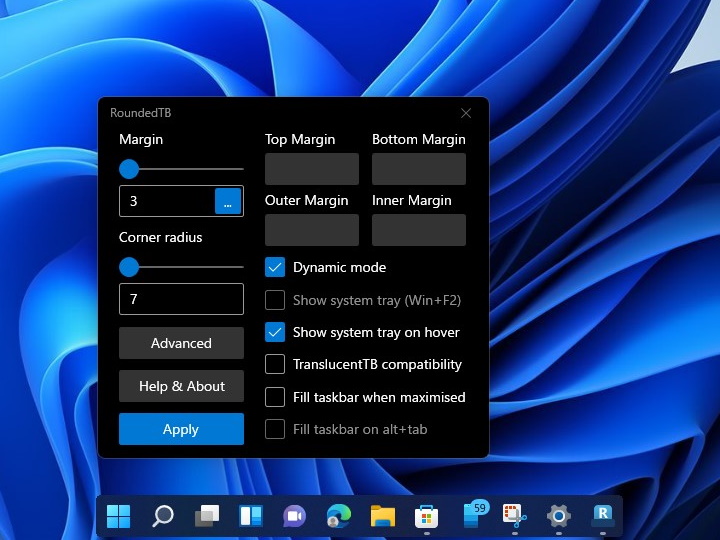
Task: Open File Explorer folder icon
Action: point(382,516)
